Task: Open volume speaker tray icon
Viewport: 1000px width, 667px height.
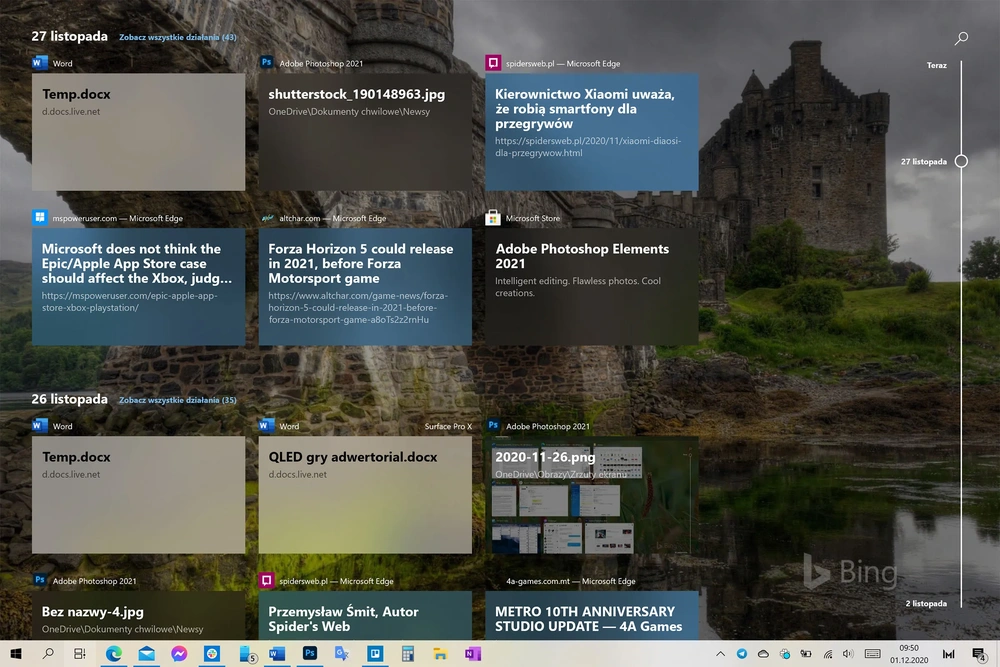Action: pos(848,654)
